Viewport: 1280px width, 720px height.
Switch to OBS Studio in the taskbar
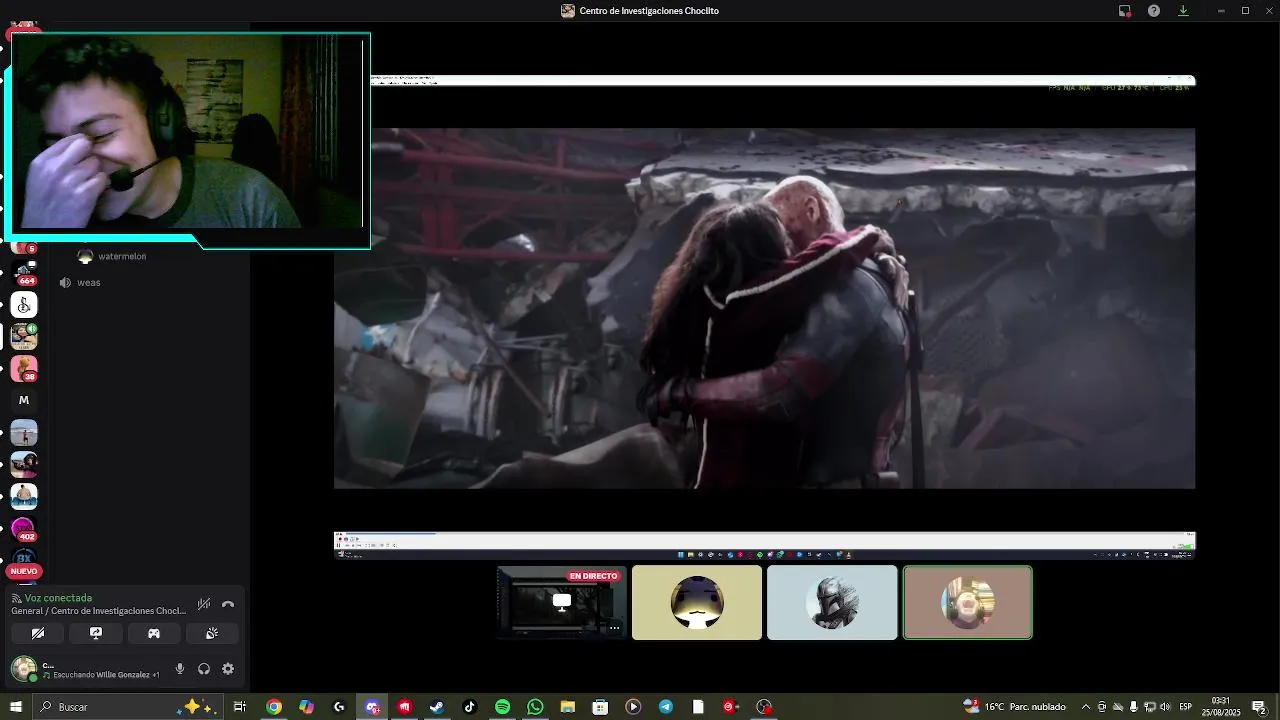[x=764, y=707]
